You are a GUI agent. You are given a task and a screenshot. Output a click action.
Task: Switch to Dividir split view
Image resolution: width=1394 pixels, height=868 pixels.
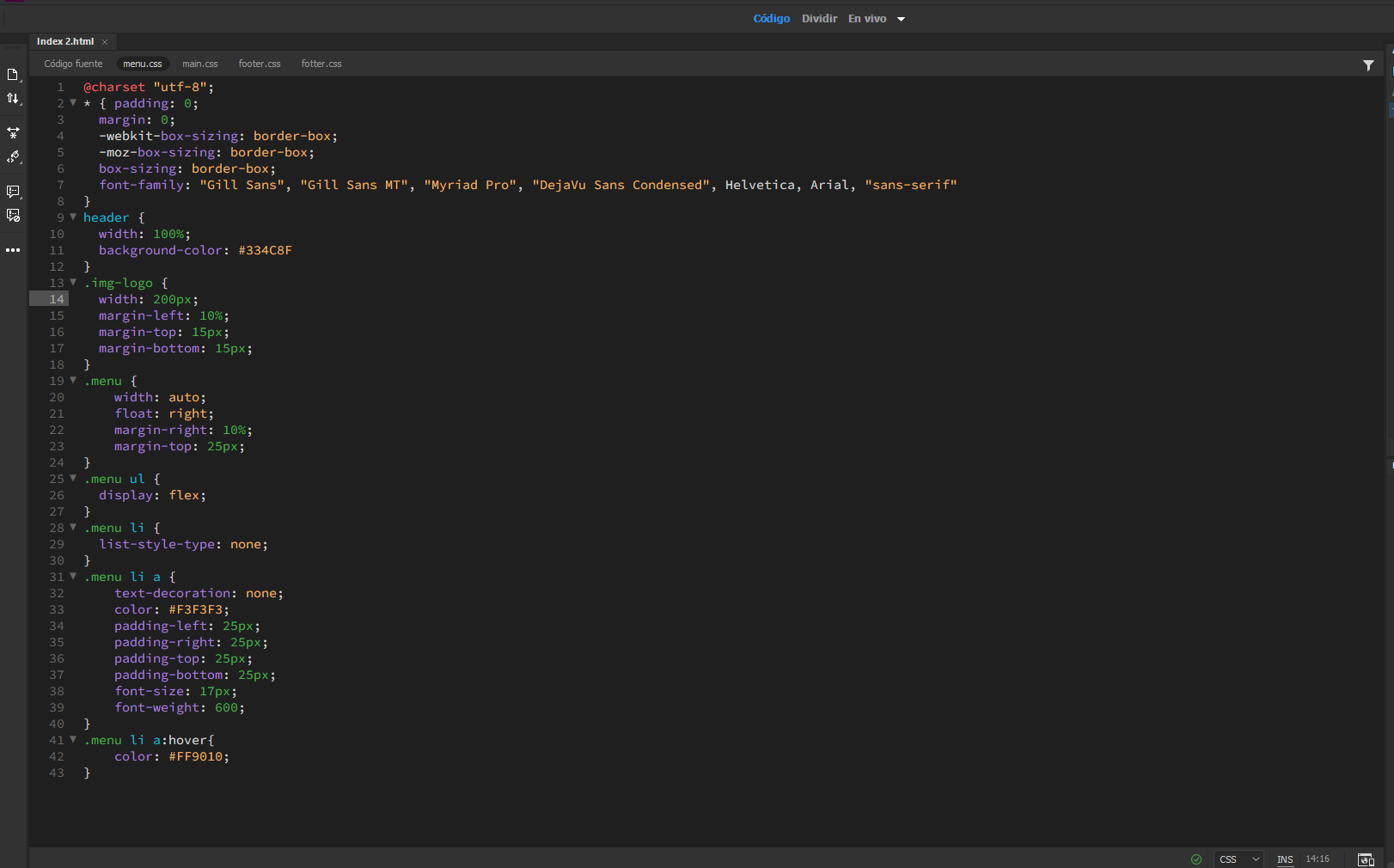click(819, 18)
